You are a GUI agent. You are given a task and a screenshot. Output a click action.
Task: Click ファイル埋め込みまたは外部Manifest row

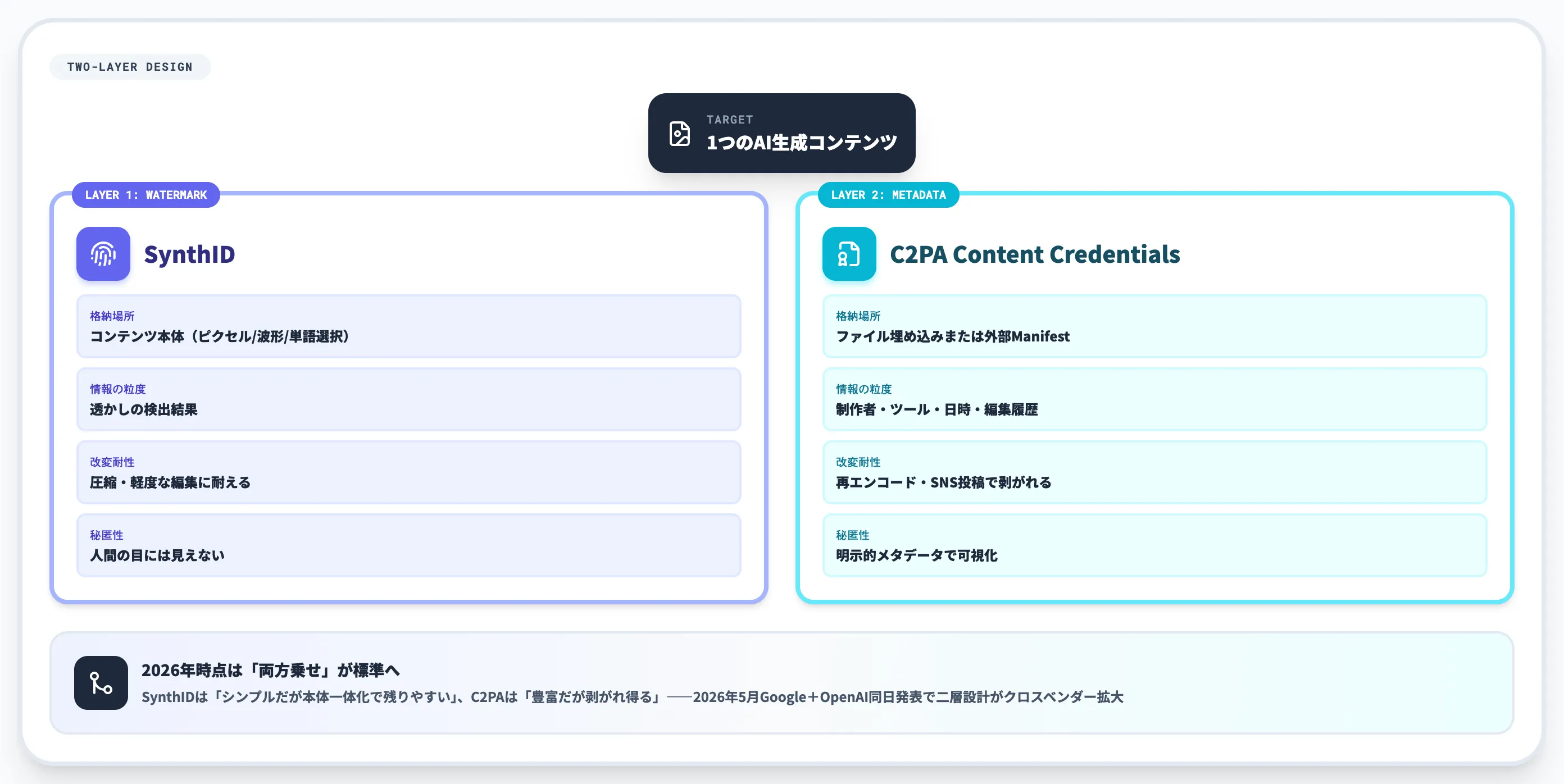[x=1155, y=326]
